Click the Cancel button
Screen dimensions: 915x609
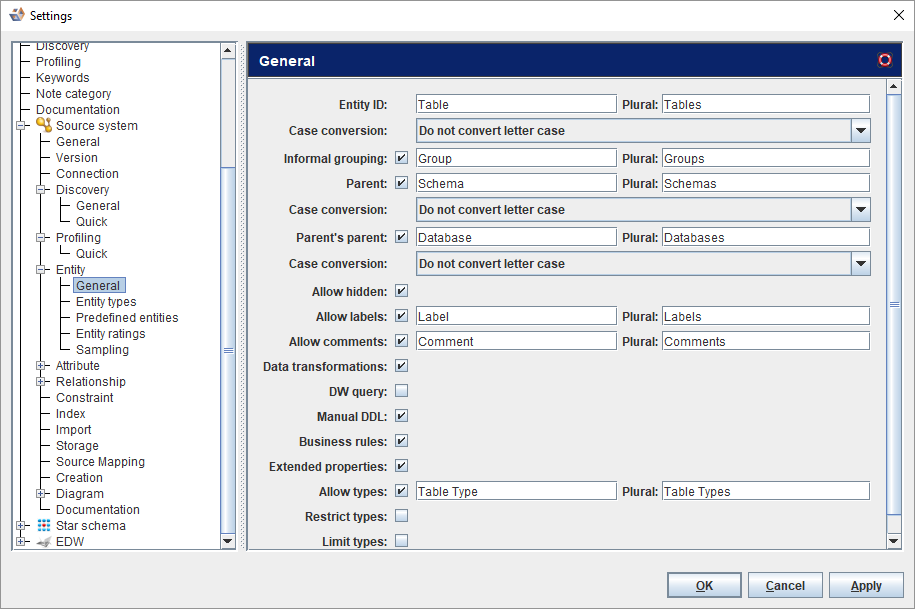point(785,586)
